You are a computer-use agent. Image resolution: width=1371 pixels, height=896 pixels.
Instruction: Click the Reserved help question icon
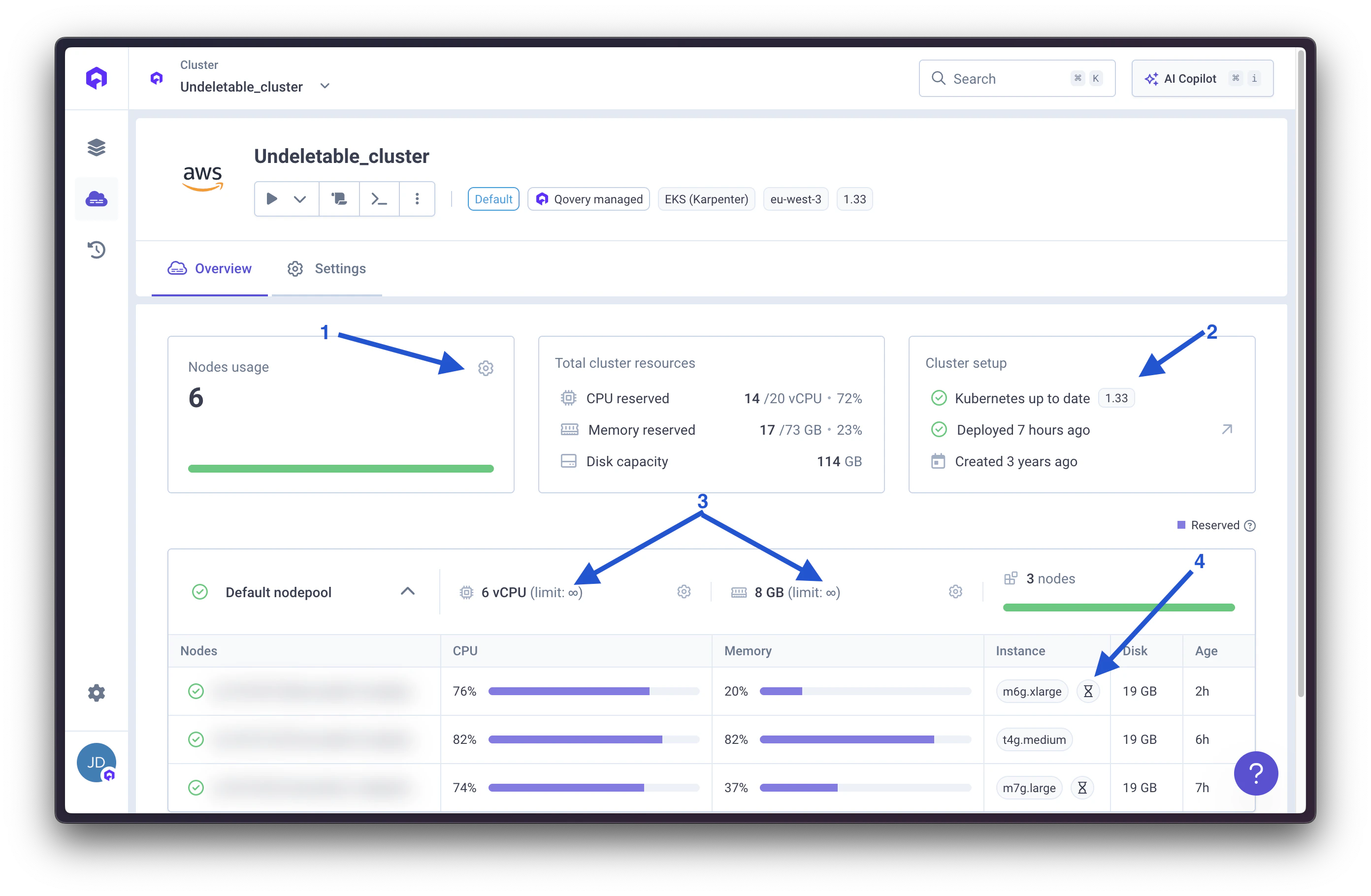point(1249,526)
